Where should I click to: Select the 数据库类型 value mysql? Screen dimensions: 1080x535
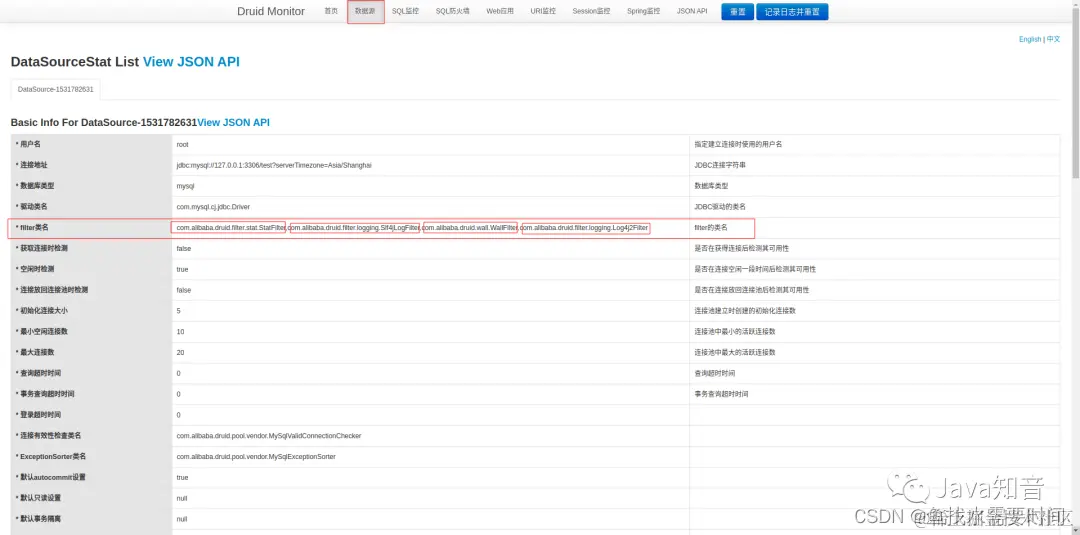click(x=186, y=186)
